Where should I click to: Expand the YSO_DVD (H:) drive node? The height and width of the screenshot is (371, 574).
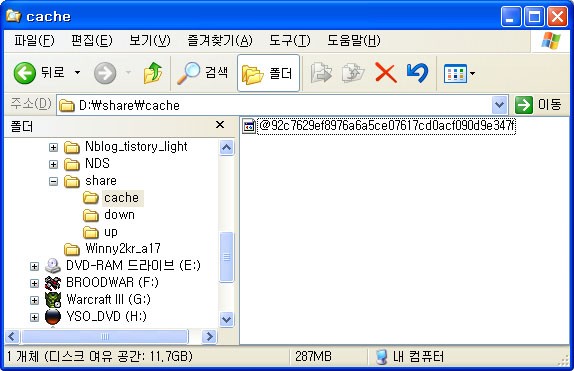point(34,317)
